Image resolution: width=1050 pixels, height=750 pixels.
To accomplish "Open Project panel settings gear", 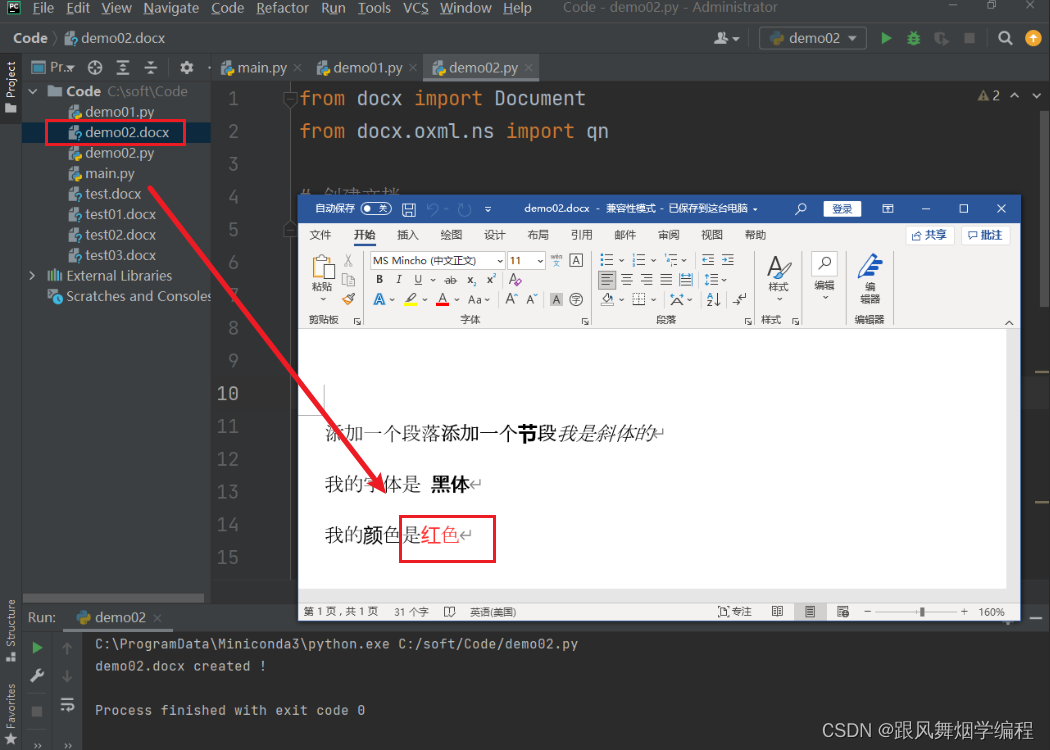I will pyautogui.click(x=187, y=67).
